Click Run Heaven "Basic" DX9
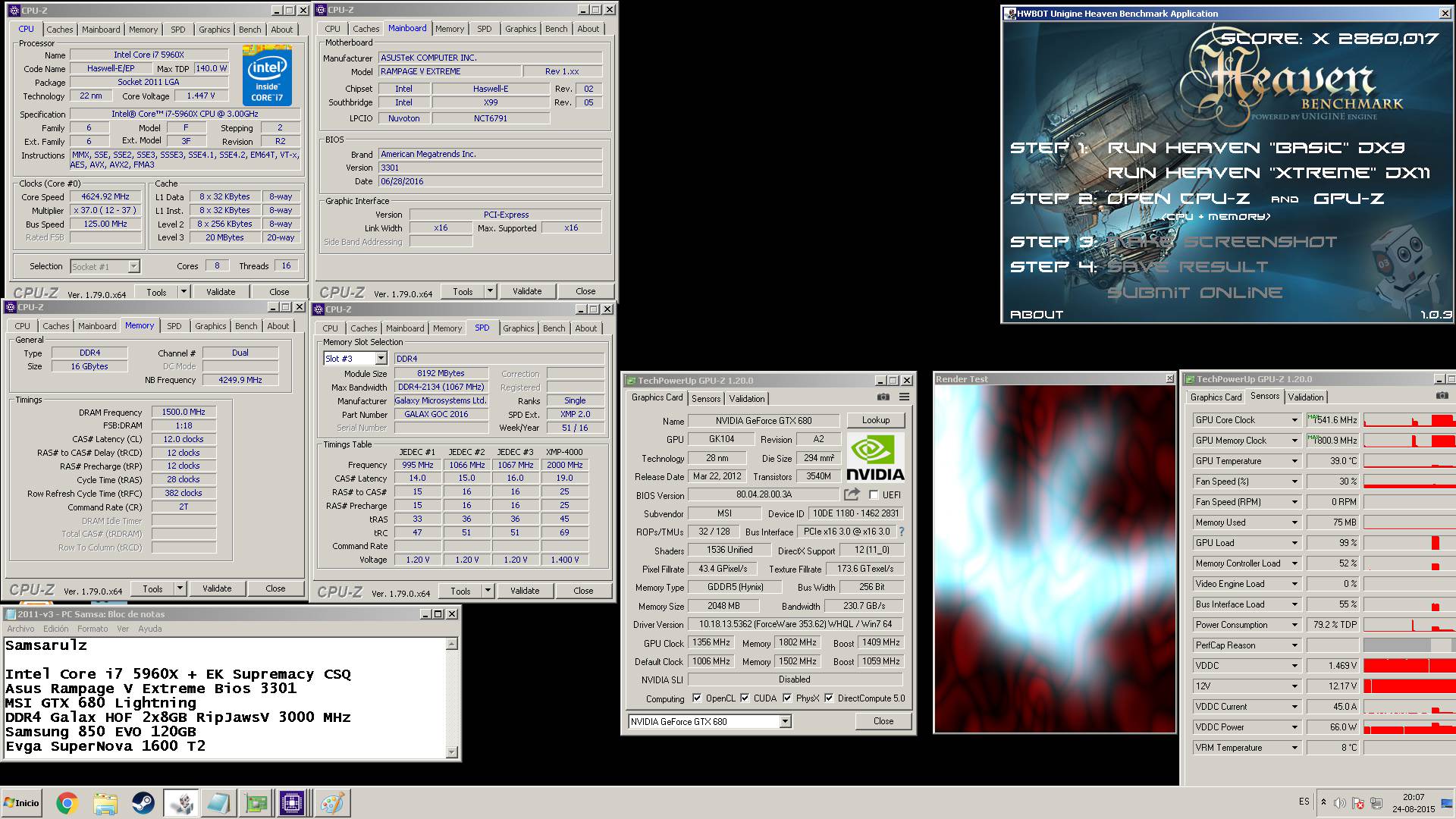The image size is (1456, 819). [1256, 148]
